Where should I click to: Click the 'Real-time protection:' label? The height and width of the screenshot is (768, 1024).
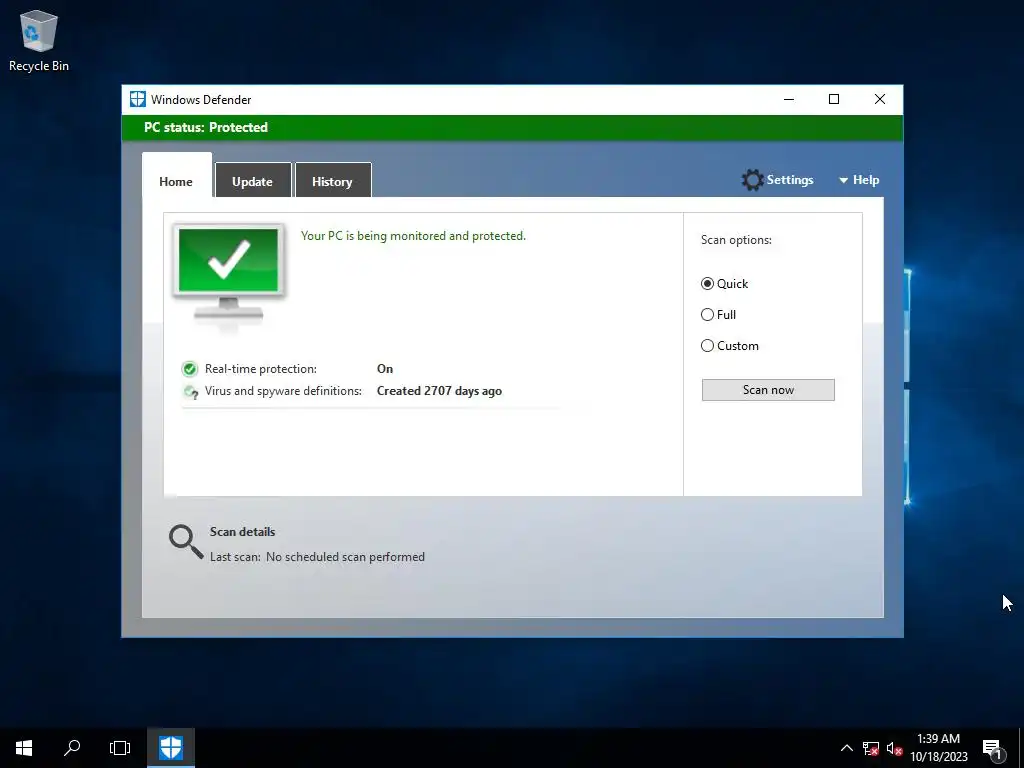261,369
